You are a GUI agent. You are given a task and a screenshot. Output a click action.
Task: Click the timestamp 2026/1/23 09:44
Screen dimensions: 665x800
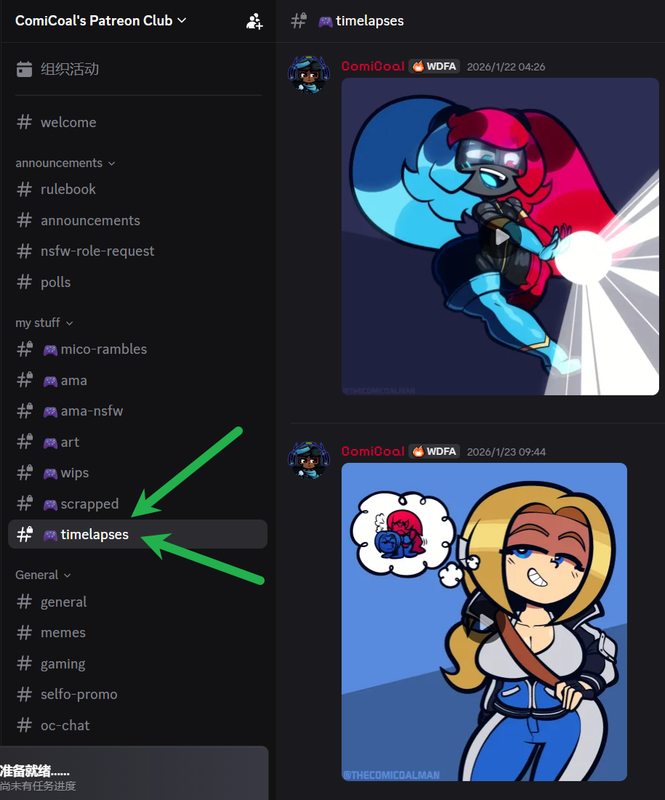pyautogui.click(x=506, y=452)
